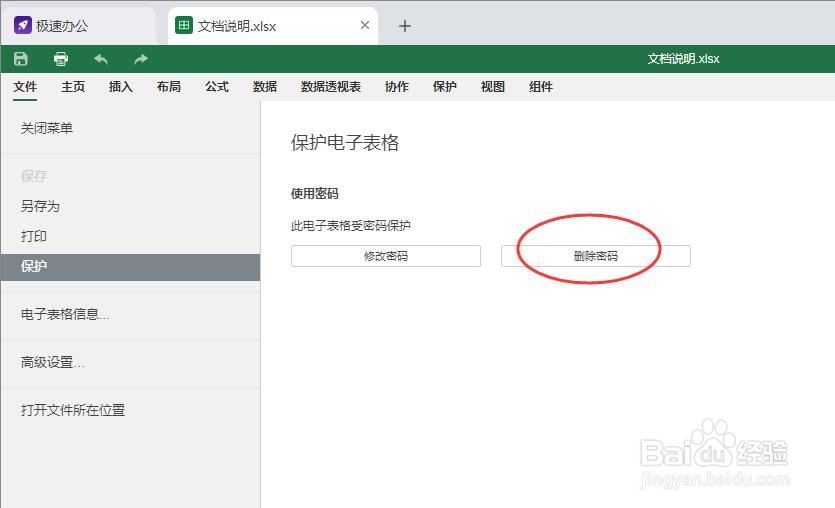The width and height of the screenshot is (835, 508).
Task: Switch to the 极速办公 tab
Action: [78, 26]
